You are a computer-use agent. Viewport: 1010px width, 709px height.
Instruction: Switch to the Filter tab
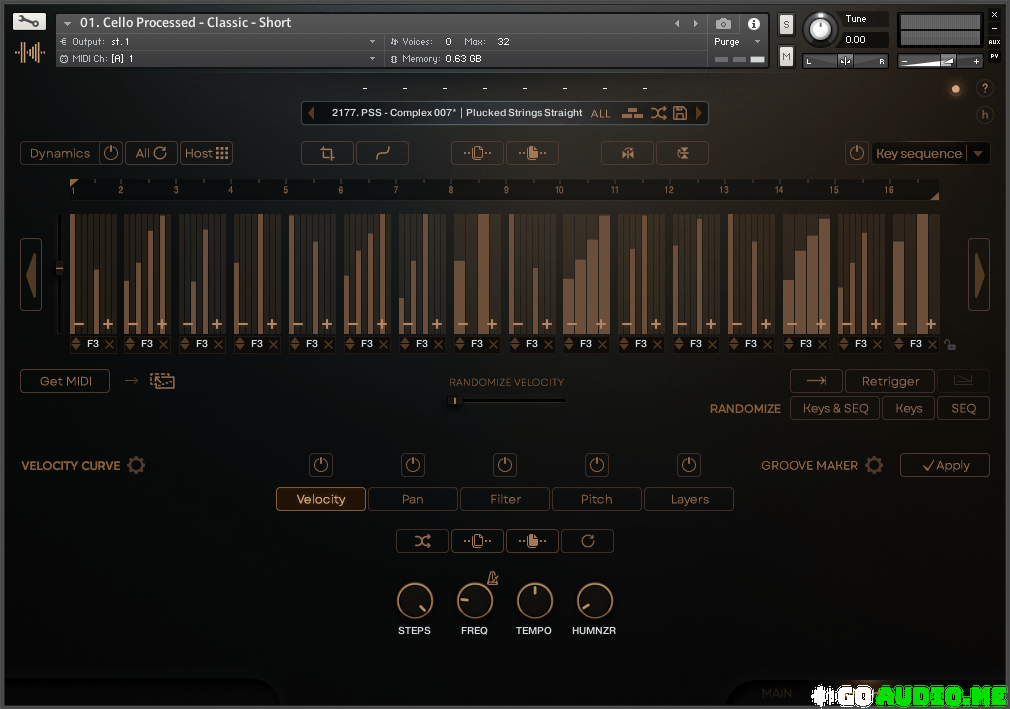[505, 499]
